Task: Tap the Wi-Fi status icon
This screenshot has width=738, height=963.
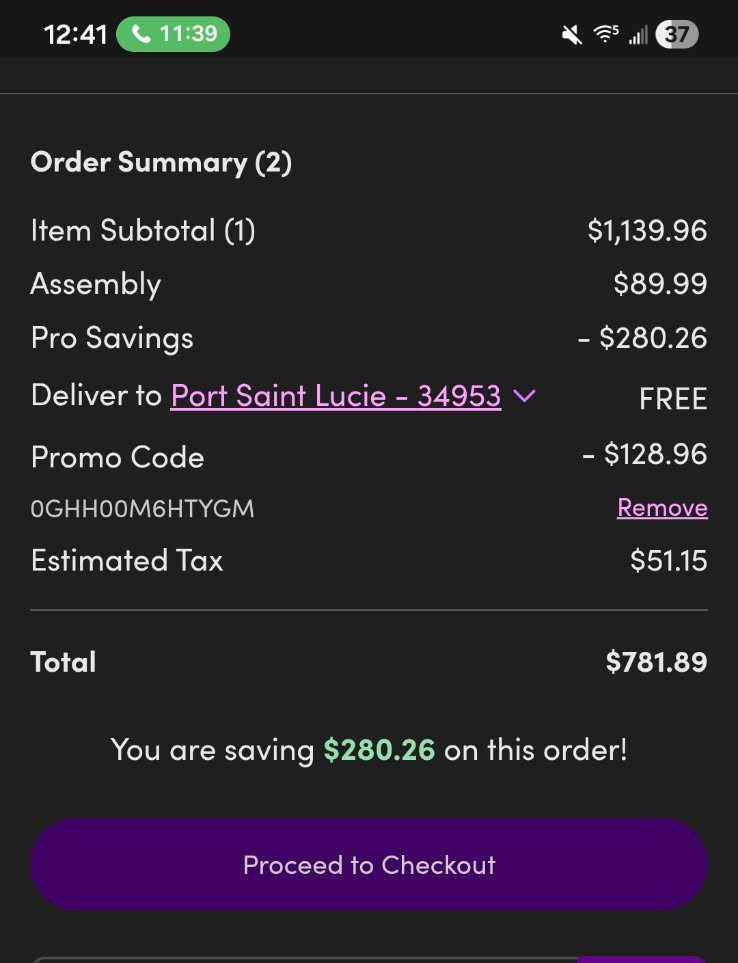Action: (x=605, y=35)
